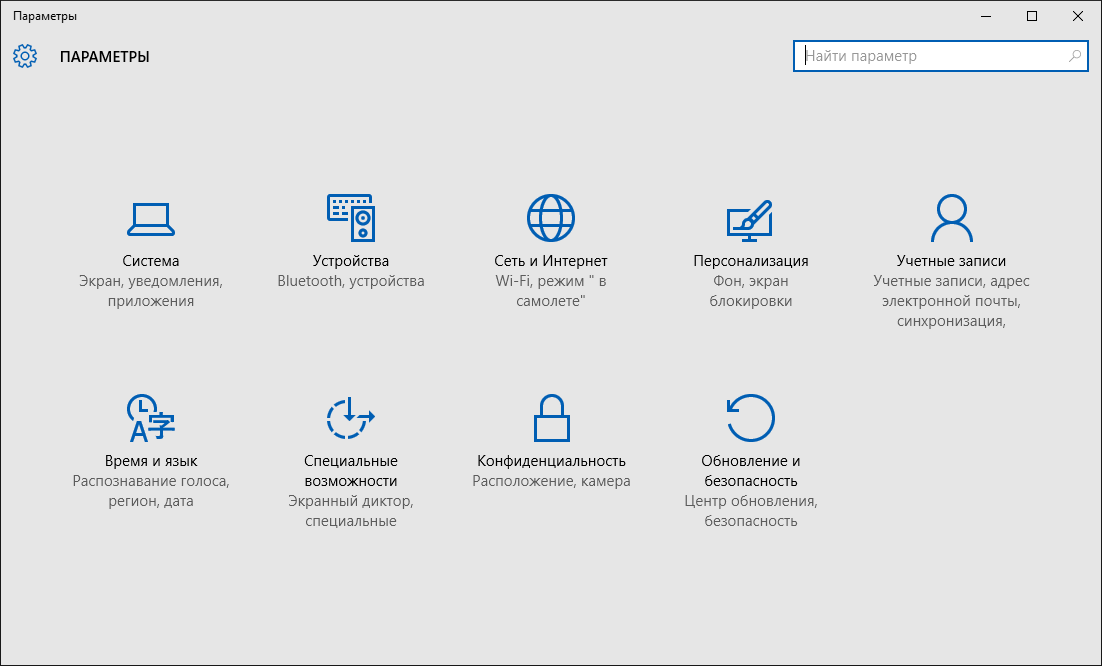The image size is (1102, 666).
Task: Click the Распознавание голоса, регион, дата description
Action: [151, 491]
